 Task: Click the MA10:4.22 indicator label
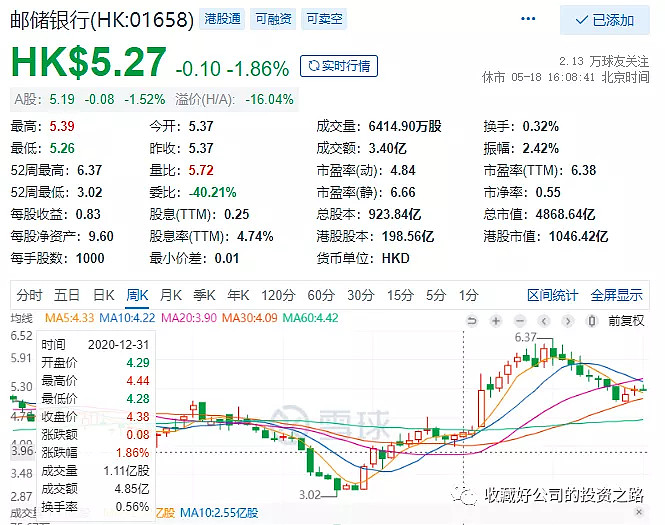pyautogui.click(x=127, y=318)
